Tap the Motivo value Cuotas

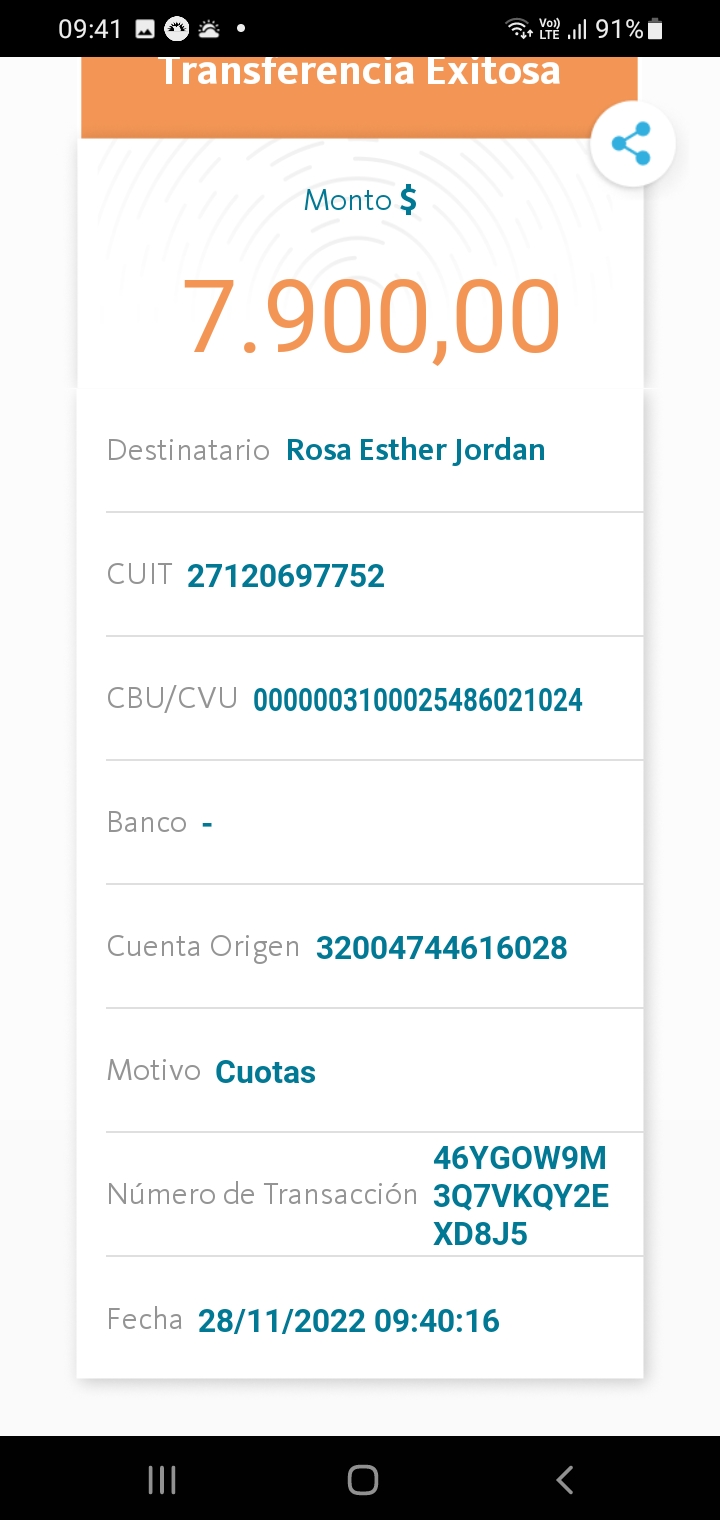(x=265, y=1072)
